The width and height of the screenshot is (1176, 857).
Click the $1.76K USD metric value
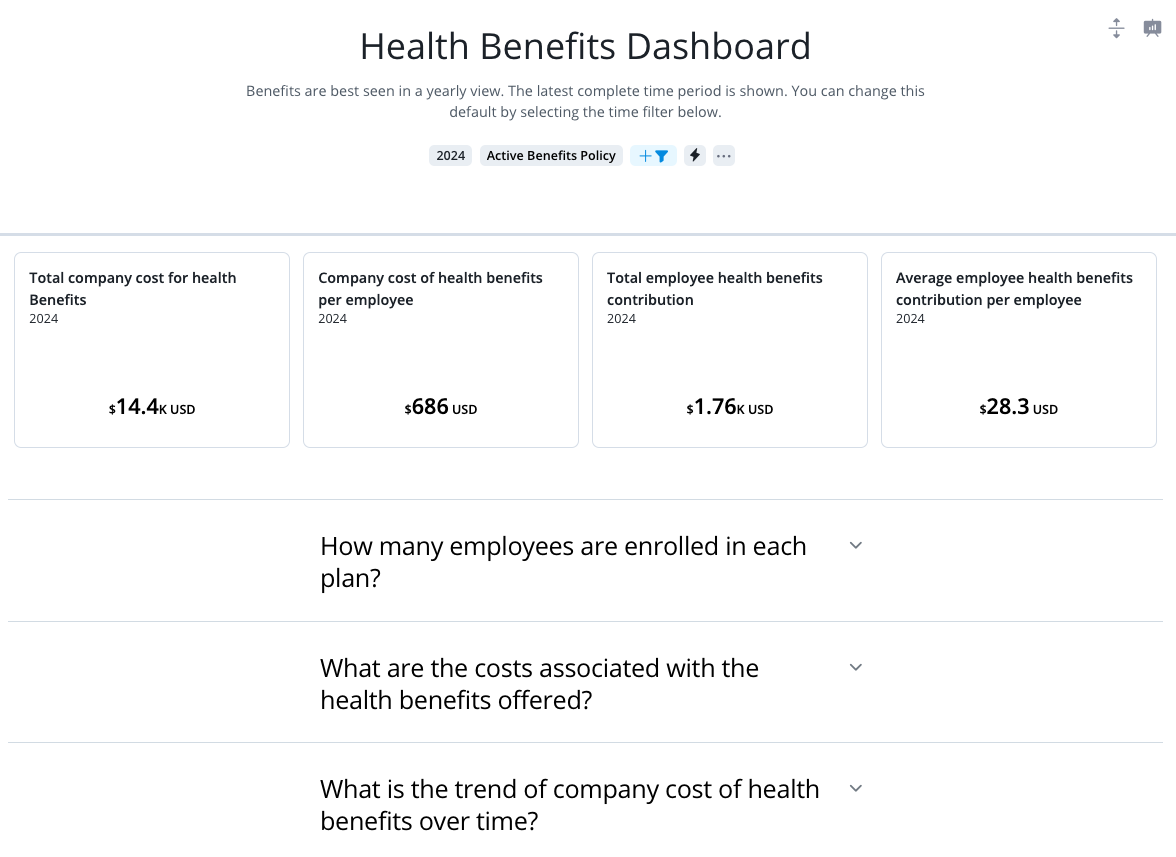click(x=730, y=407)
